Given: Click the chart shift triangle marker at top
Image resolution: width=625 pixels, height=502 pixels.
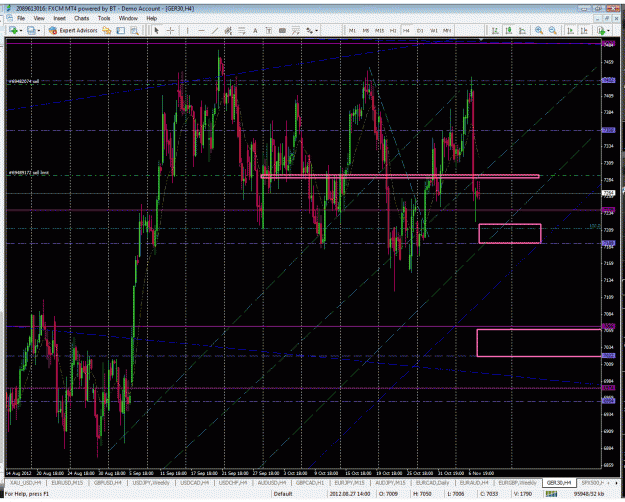Looking at the screenshot, I should (481, 39).
